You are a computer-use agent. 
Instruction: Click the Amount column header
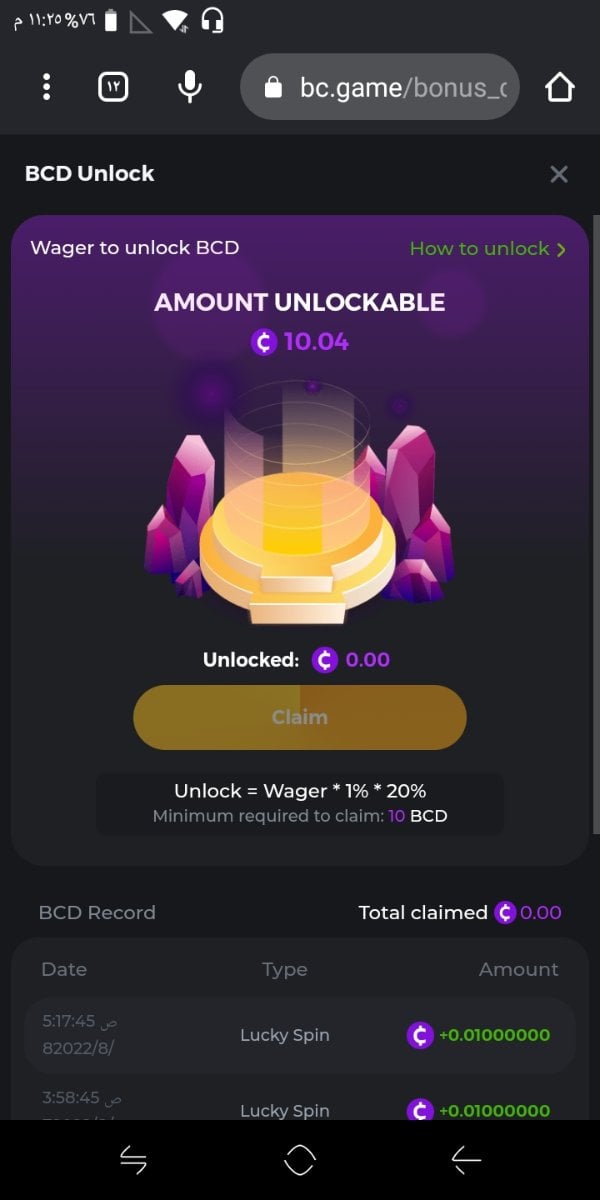coord(518,969)
